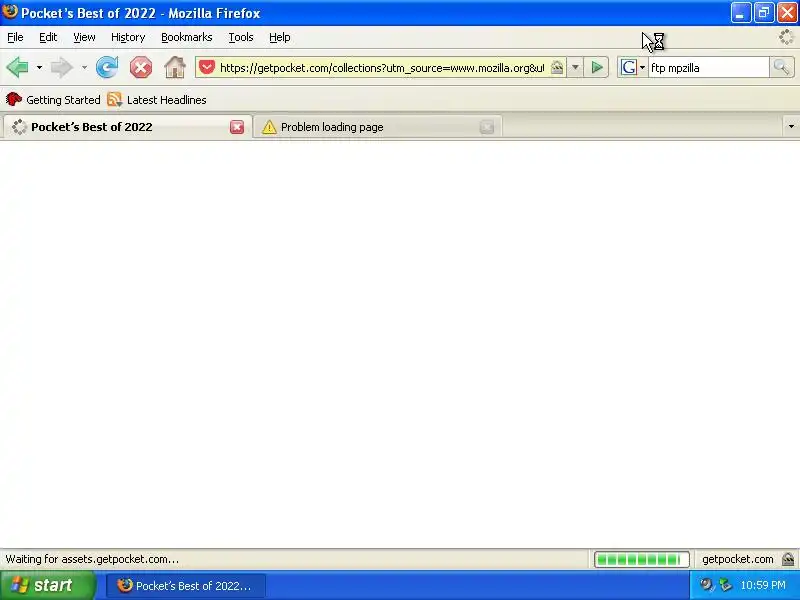Click the getpocket.com URL address field
Viewport: 800px width, 600px height.
pyautogui.click(x=382, y=68)
